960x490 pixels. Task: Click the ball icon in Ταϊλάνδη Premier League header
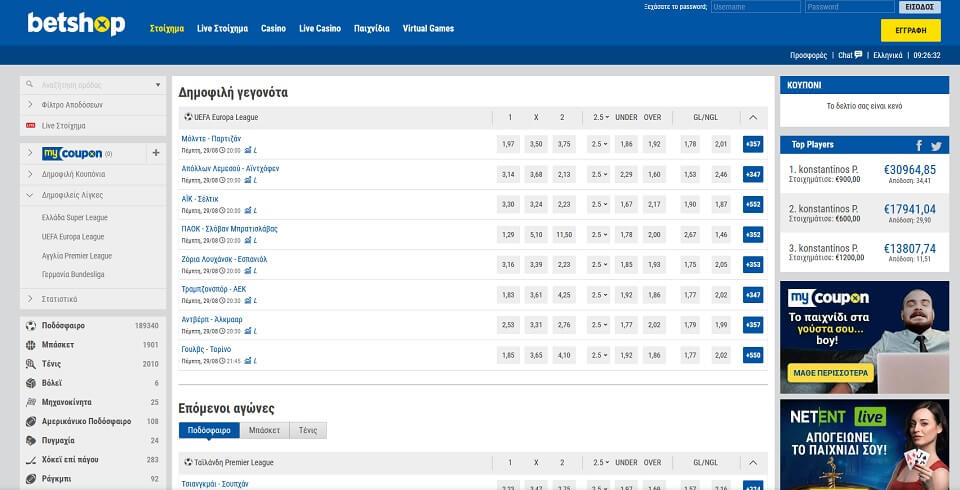[188, 462]
